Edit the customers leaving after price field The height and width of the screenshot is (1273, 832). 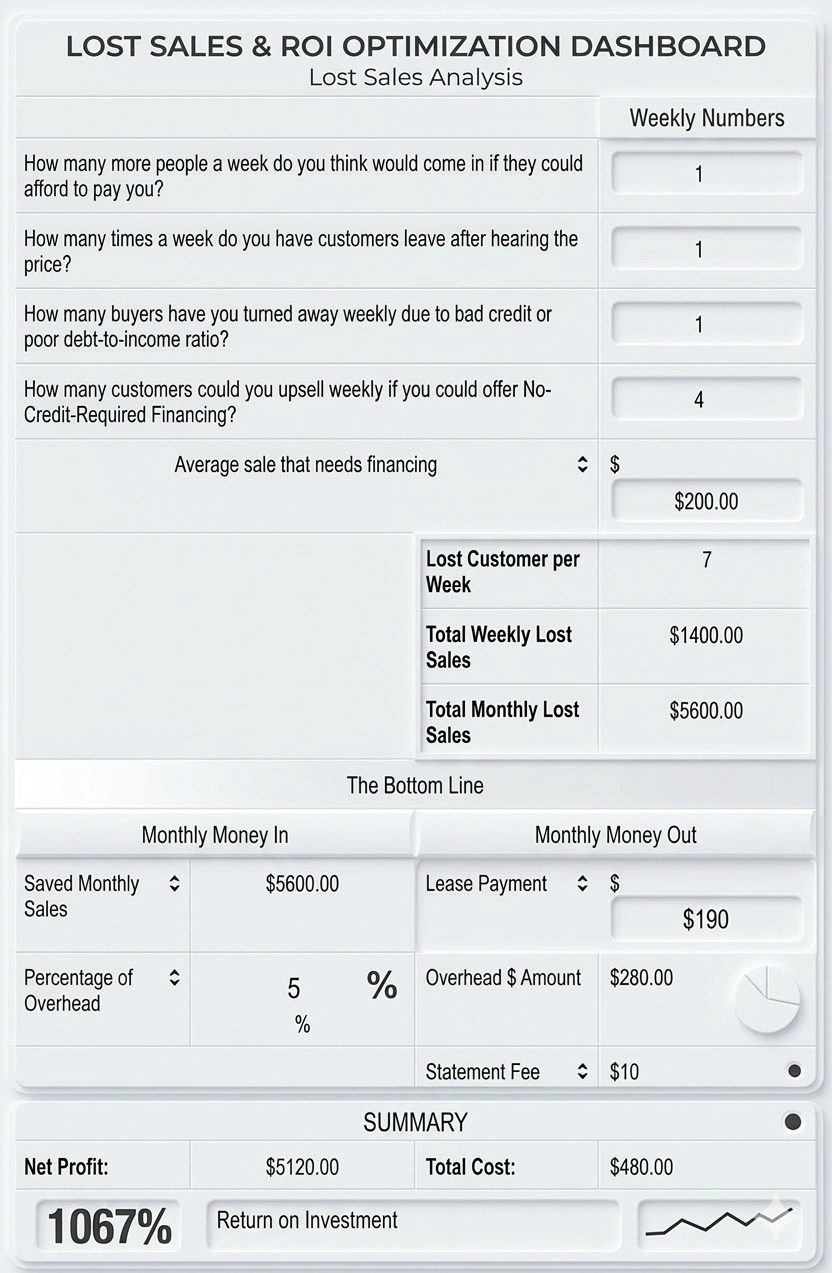[706, 249]
